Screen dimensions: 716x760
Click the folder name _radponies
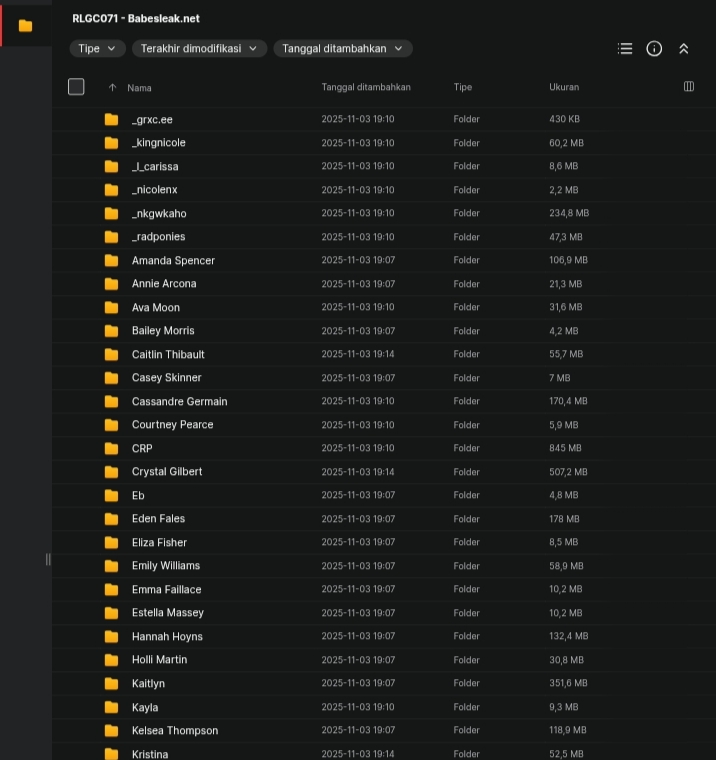(x=159, y=237)
